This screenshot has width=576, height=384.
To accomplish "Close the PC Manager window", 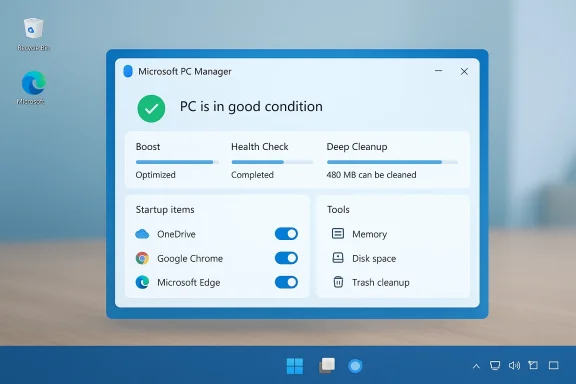I will tap(464, 71).
